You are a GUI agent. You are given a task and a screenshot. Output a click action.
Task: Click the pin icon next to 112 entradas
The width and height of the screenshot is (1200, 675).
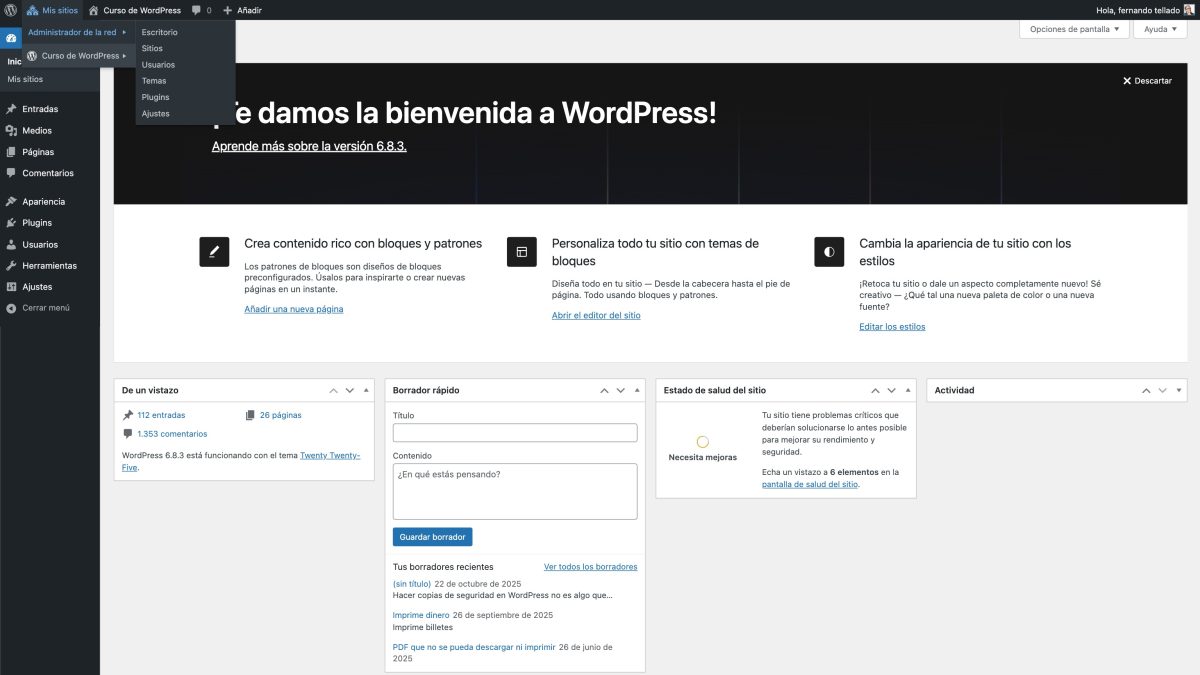click(127, 414)
